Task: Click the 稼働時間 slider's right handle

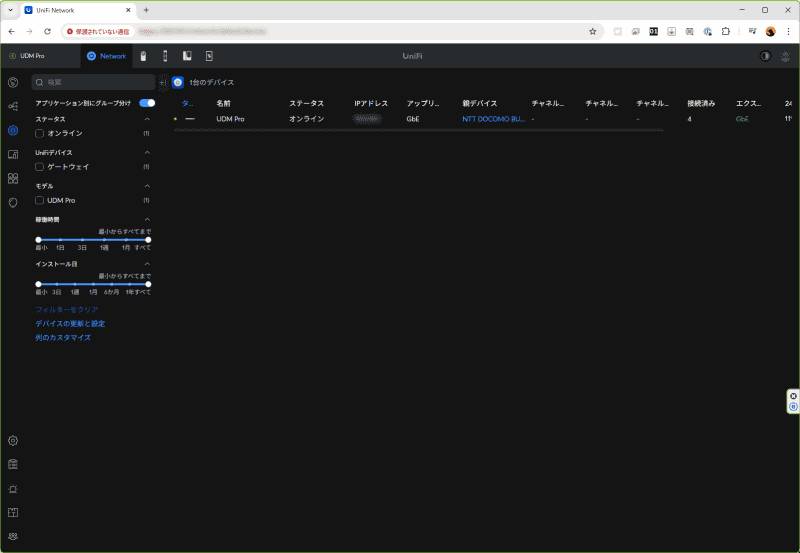Action: click(x=148, y=240)
